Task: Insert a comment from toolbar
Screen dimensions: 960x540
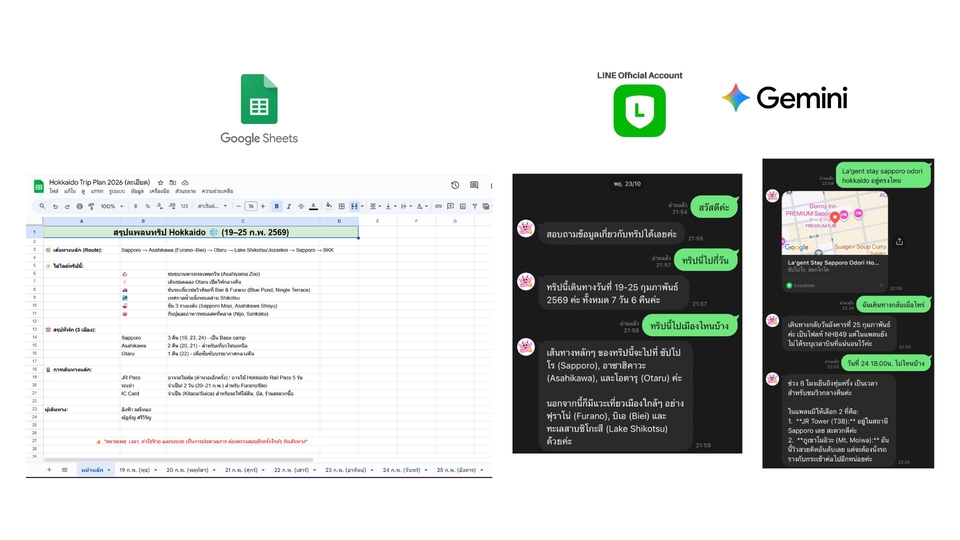Action: tap(451, 206)
